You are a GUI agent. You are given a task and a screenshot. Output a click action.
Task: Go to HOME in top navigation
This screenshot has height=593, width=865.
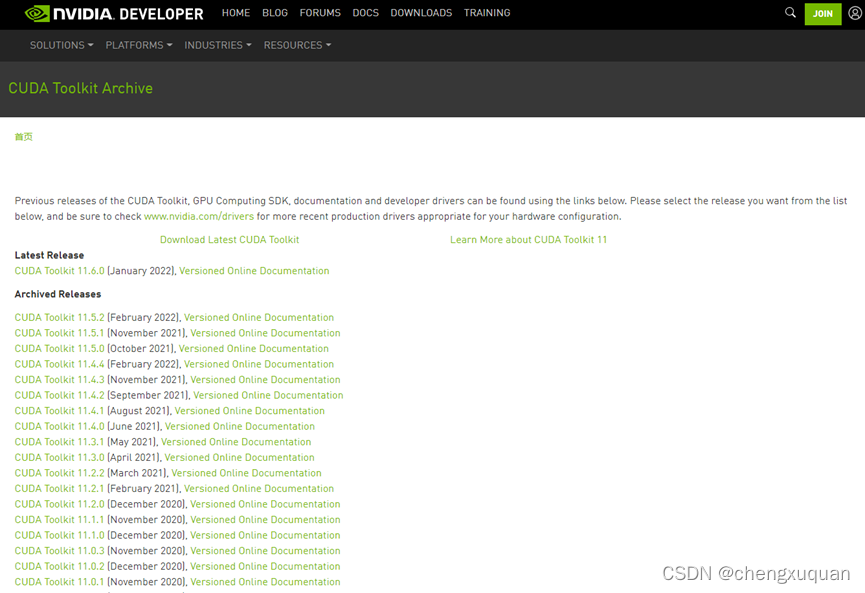236,13
